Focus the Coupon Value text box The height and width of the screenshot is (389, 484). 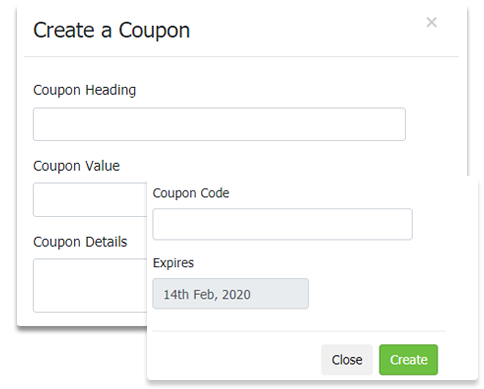(90, 200)
